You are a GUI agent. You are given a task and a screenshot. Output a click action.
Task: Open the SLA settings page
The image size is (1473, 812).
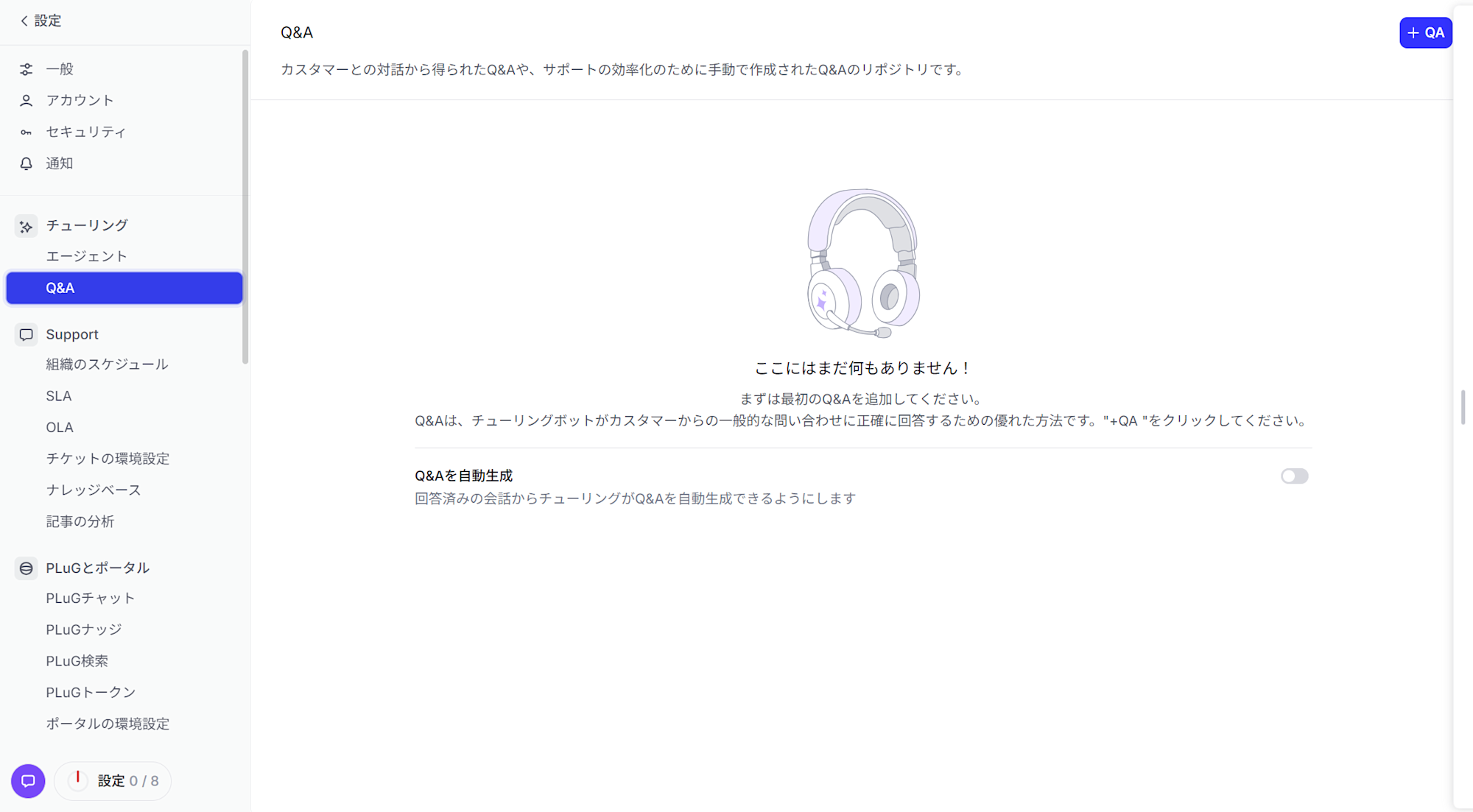point(58,395)
